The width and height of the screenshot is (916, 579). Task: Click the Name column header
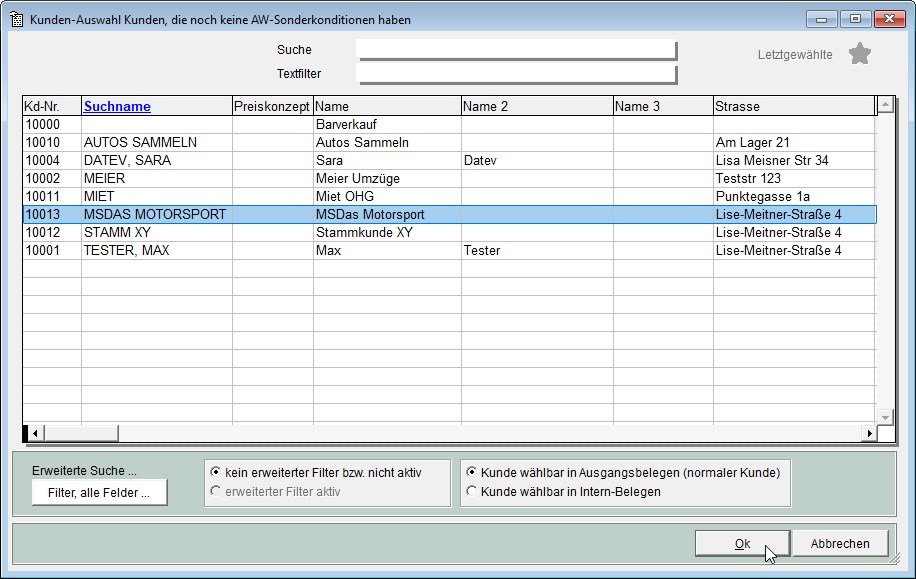click(x=387, y=106)
